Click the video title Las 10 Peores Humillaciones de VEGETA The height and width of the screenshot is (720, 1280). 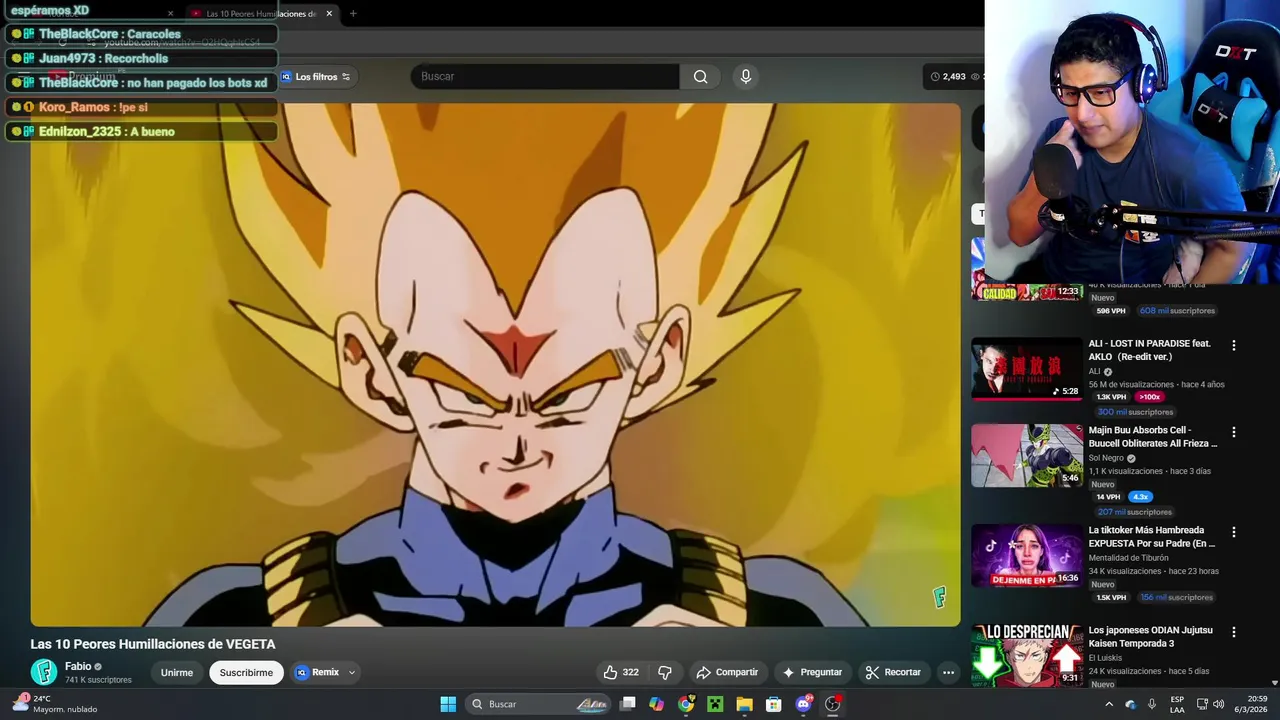[153, 644]
